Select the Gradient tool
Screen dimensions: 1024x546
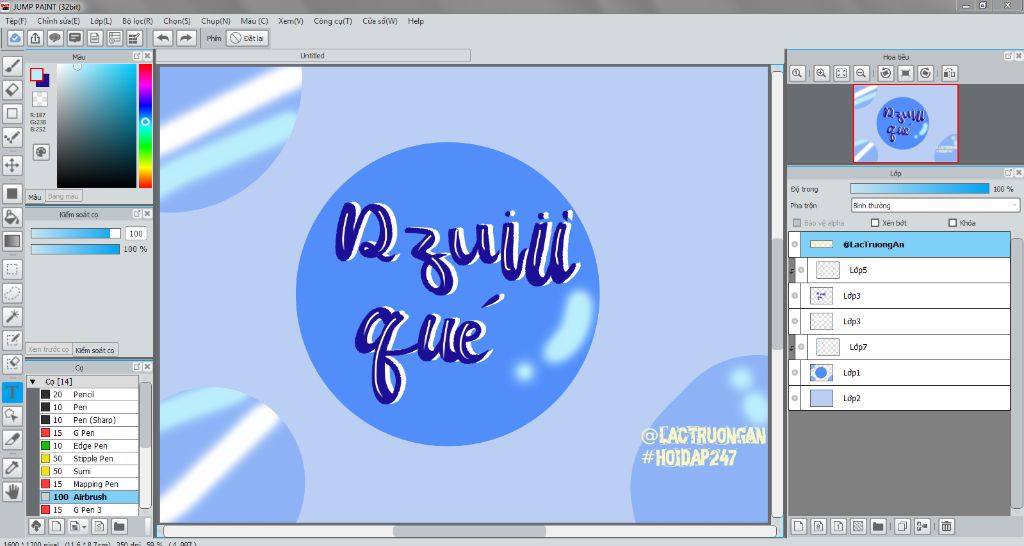click(x=12, y=241)
